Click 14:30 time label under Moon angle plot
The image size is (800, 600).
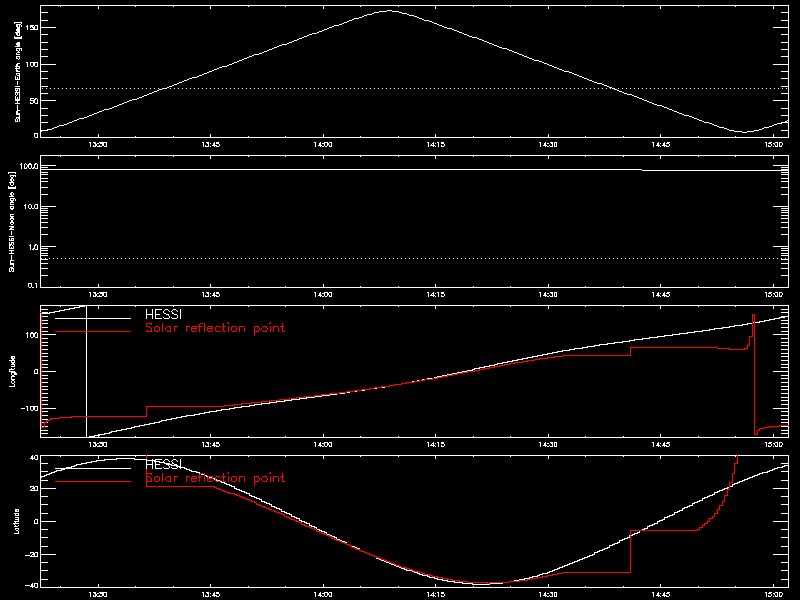tap(548, 294)
